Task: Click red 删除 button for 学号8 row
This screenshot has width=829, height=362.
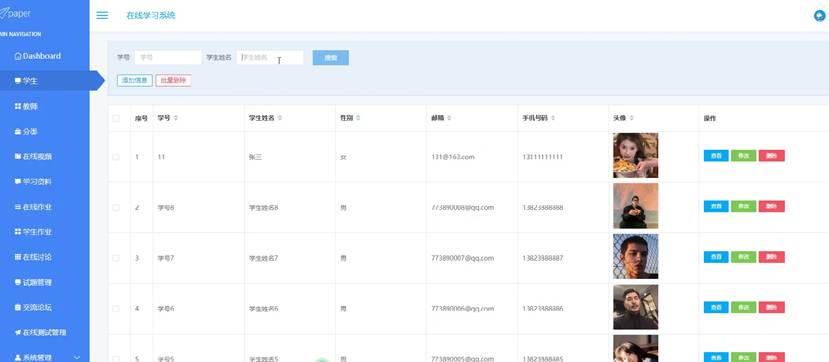Action: coord(771,207)
